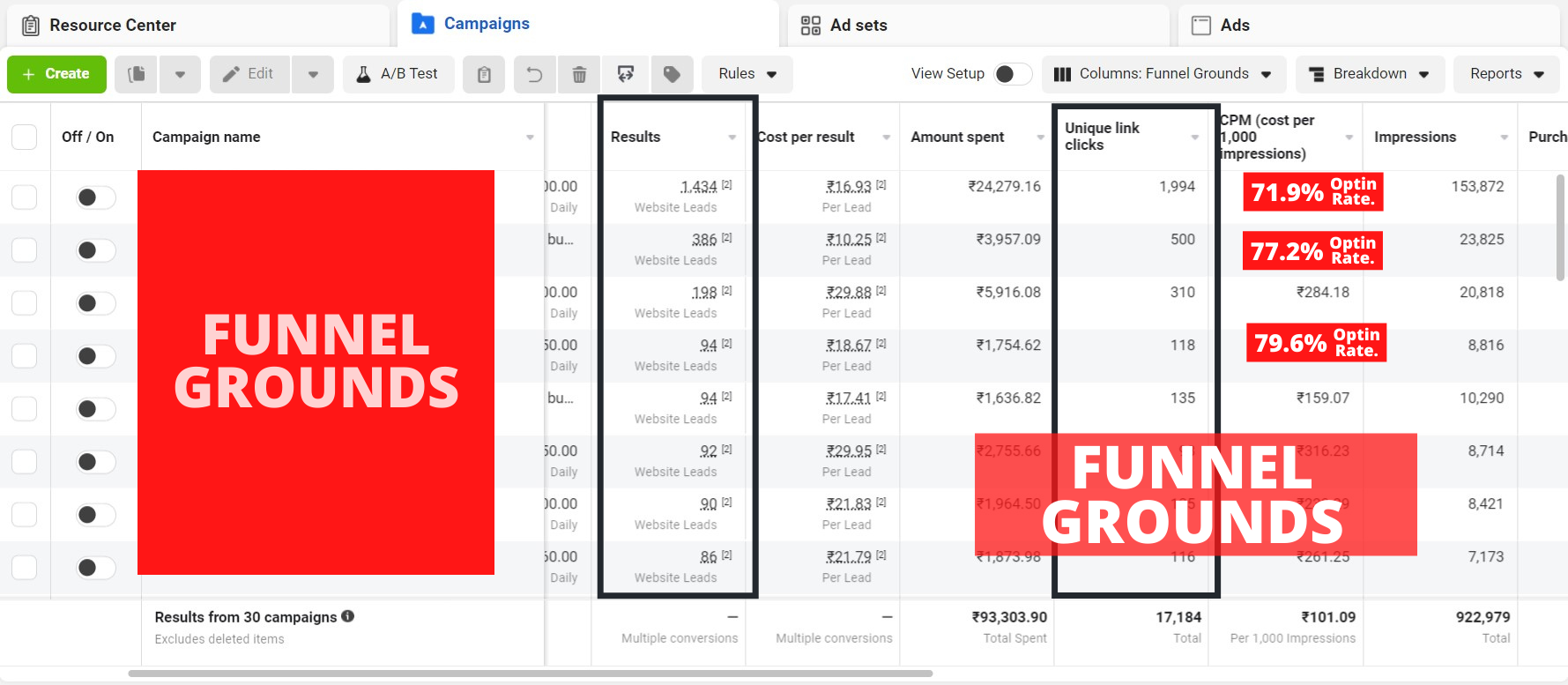Click the Ad sets grid icon
The width and height of the screenshot is (1568, 685).
(811, 26)
